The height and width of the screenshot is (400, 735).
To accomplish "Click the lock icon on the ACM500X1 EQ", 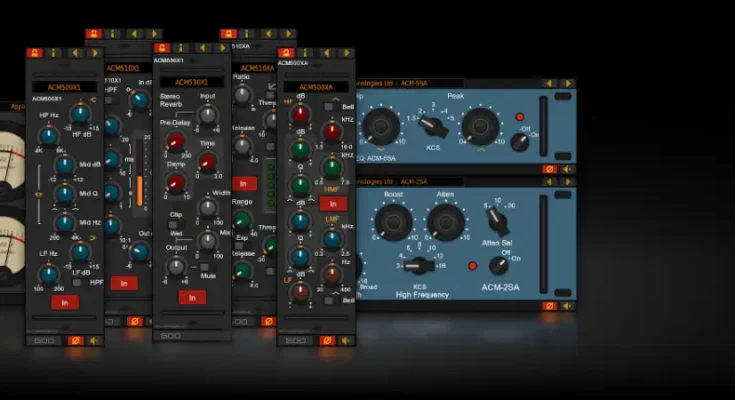I will pyautogui.click(x=34, y=53).
